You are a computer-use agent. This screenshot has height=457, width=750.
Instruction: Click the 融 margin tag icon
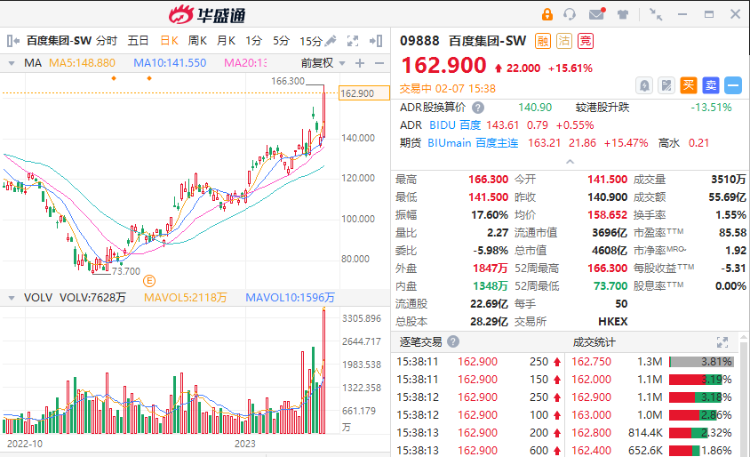[542, 41]
